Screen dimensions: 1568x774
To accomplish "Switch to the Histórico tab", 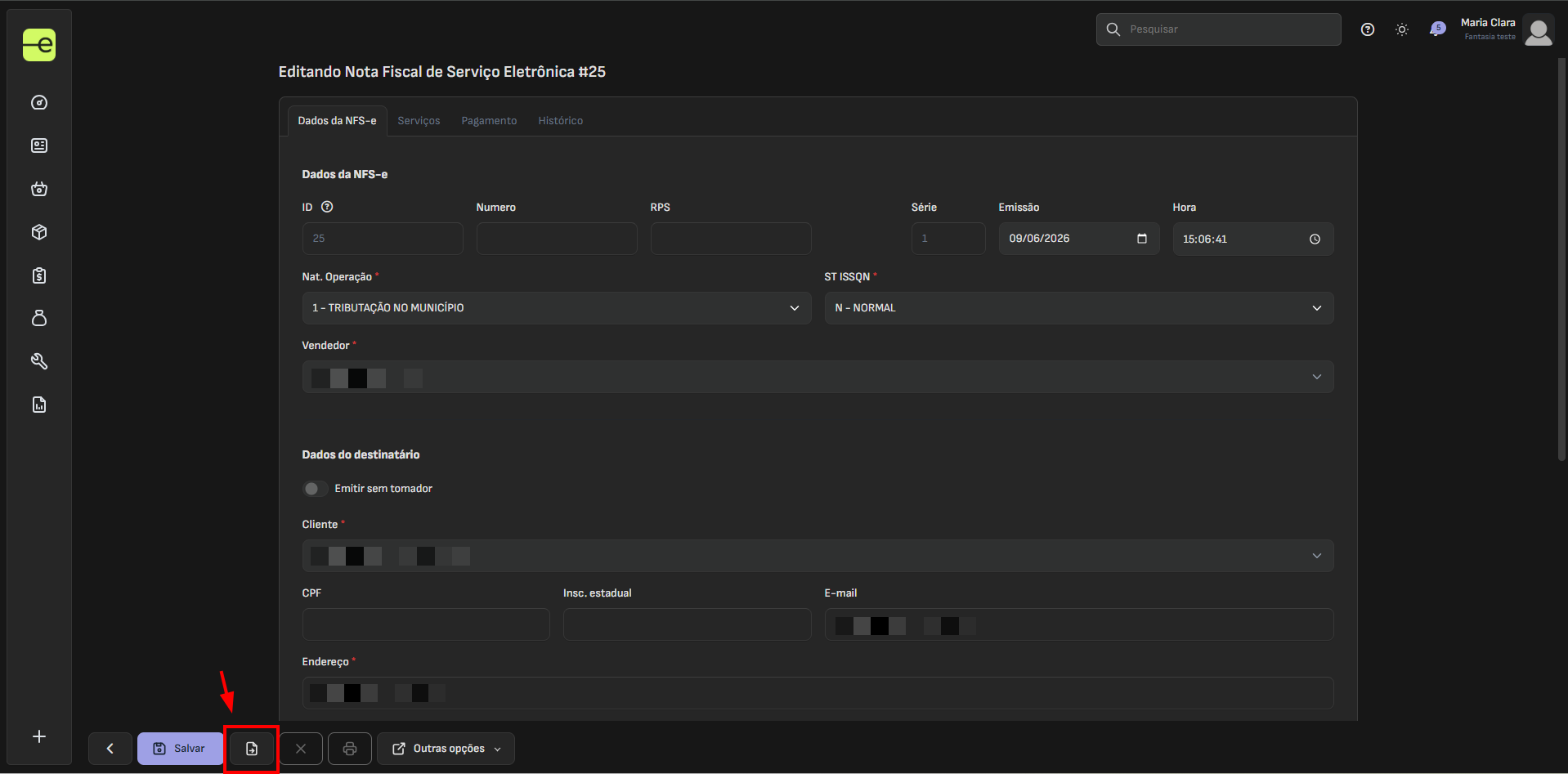I will pyautogui.click(x=561, y=120).
